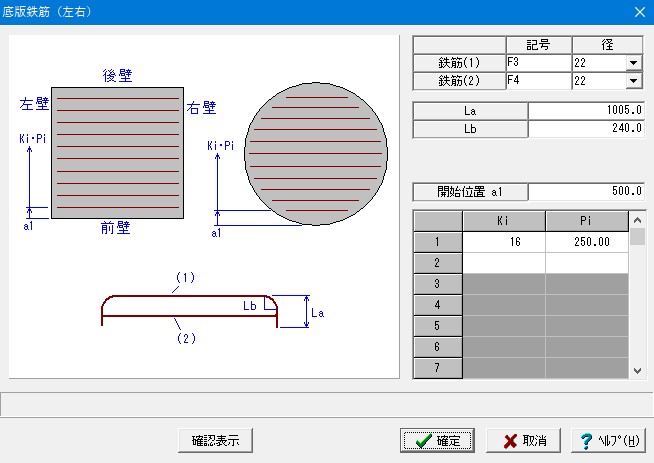
Task: Select Ki cell in row 1
Action: pyautogui.click(x=504, y=242)
